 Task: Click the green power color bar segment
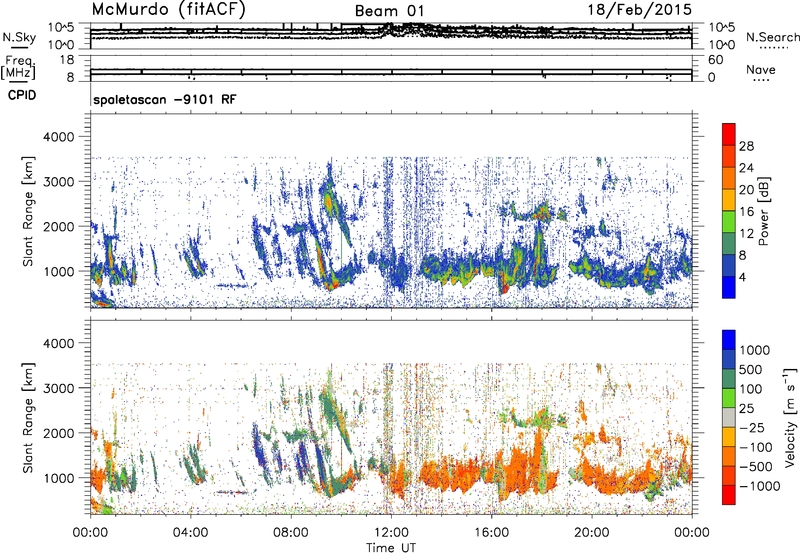coord(729,222)
